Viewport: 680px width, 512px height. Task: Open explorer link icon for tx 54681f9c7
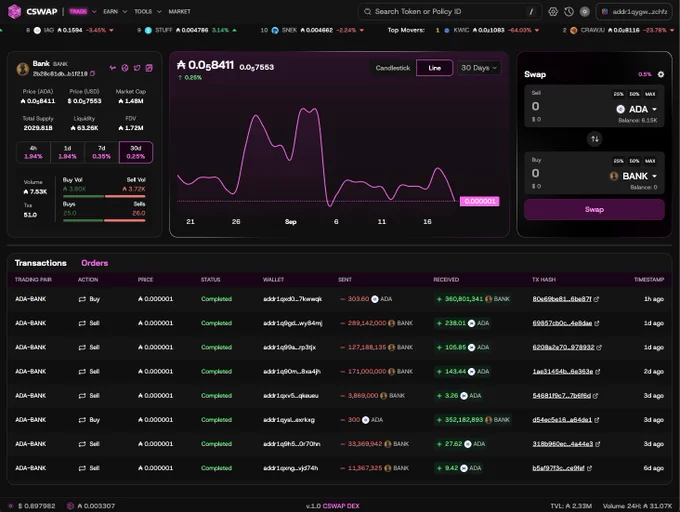[x=595, y=396]
